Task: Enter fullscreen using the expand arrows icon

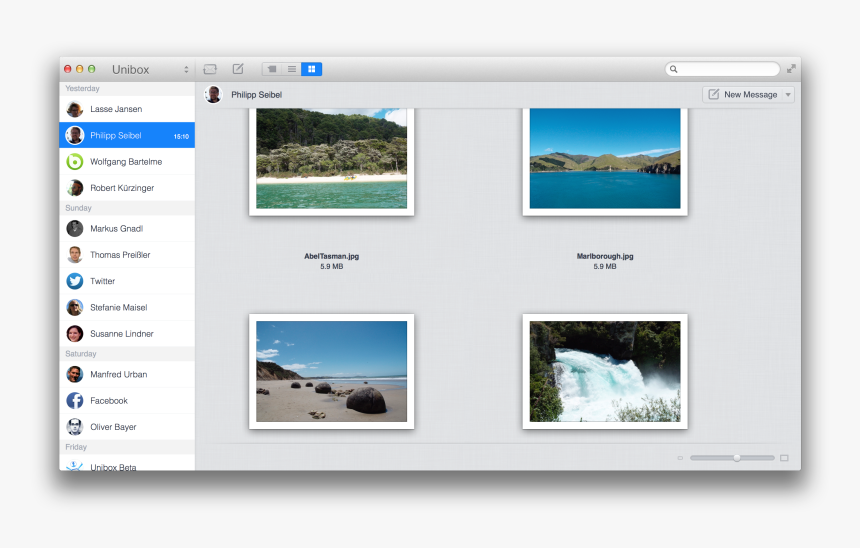Action: tap(791, 69)
